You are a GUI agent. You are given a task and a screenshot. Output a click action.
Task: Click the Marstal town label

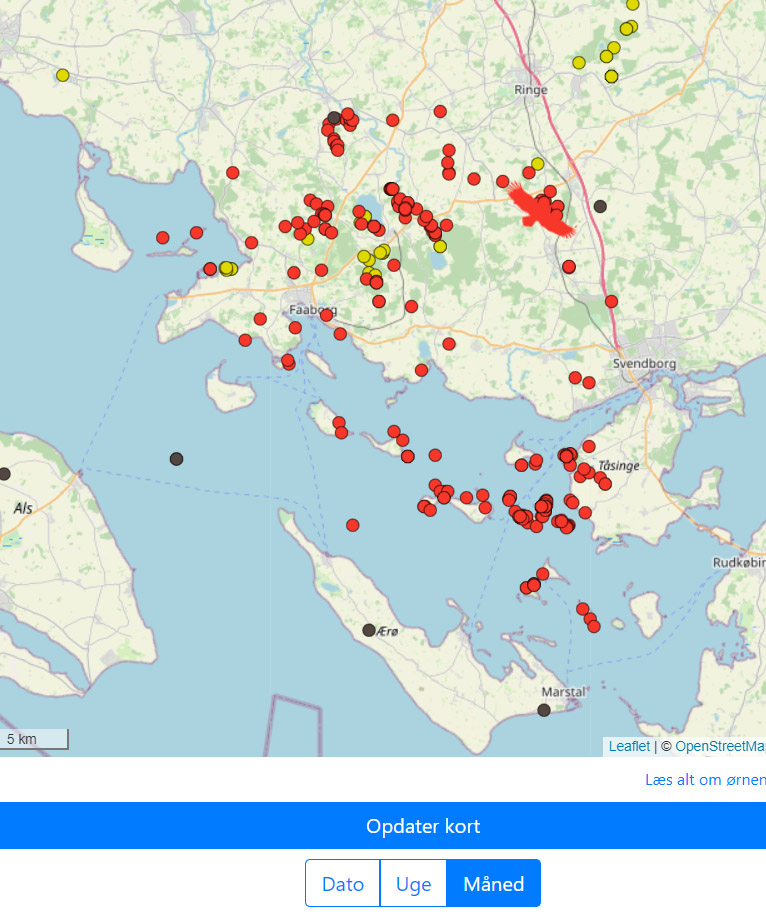[563, 692]
